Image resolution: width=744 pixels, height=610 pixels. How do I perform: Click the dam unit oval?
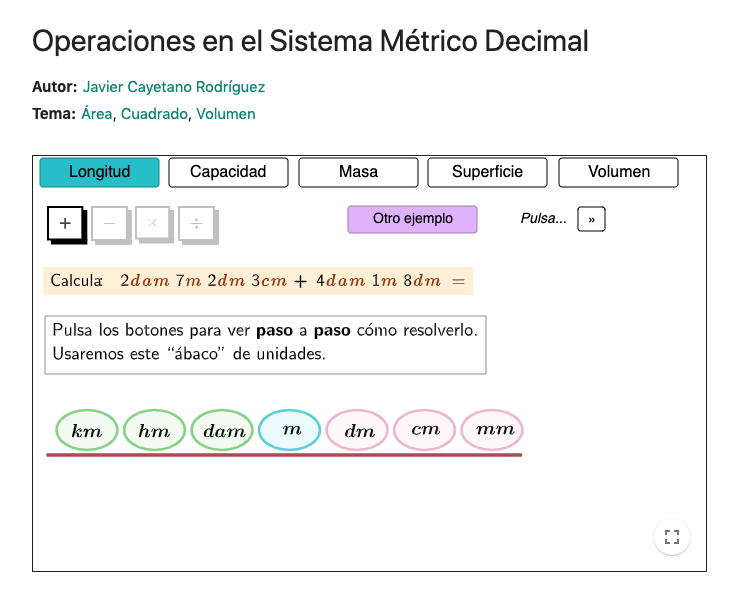tap(223, 431)
